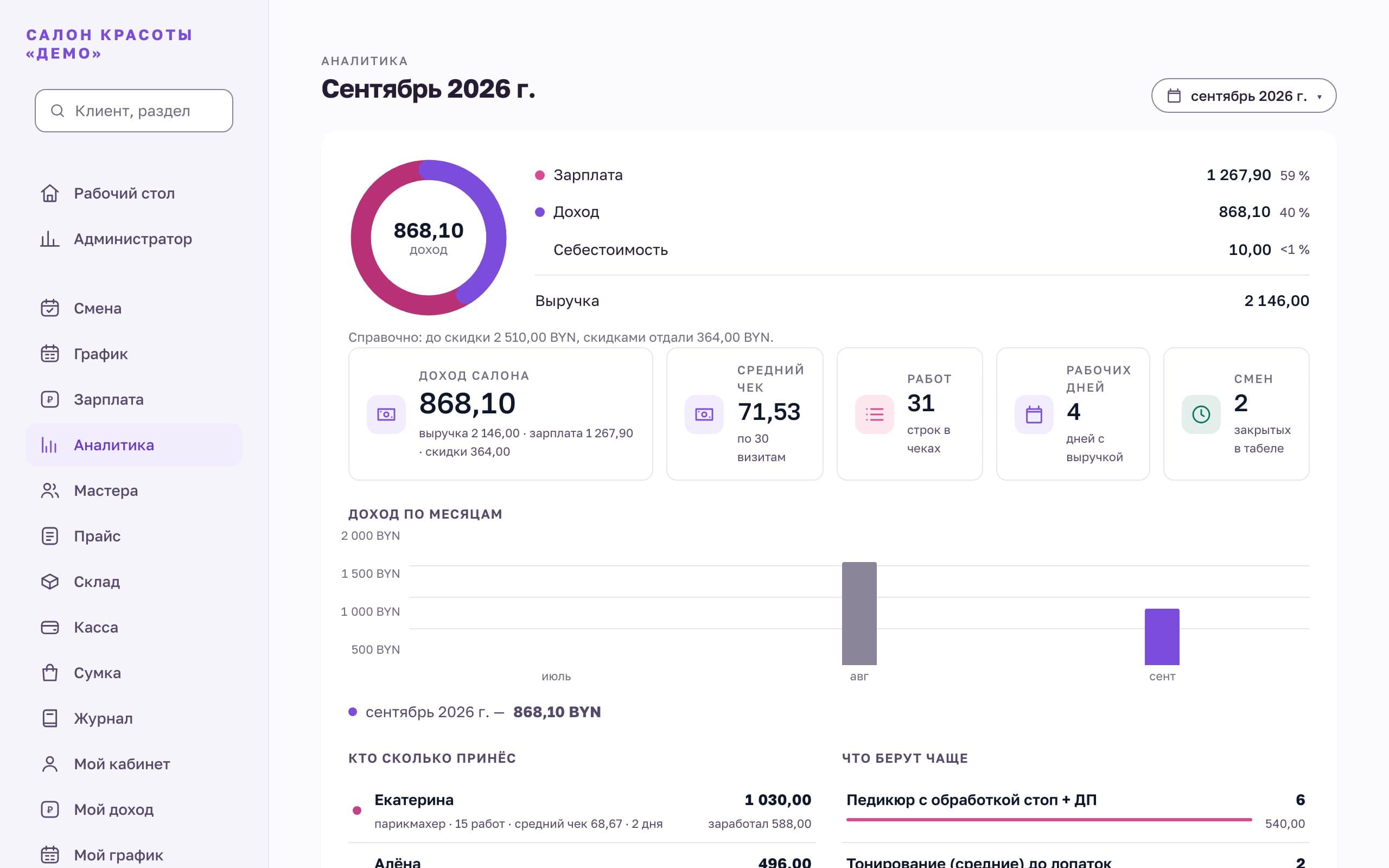The image size is (1389, 868).
Task: Open the Рабочий стол menu item
Action: (x=133, y=194)
